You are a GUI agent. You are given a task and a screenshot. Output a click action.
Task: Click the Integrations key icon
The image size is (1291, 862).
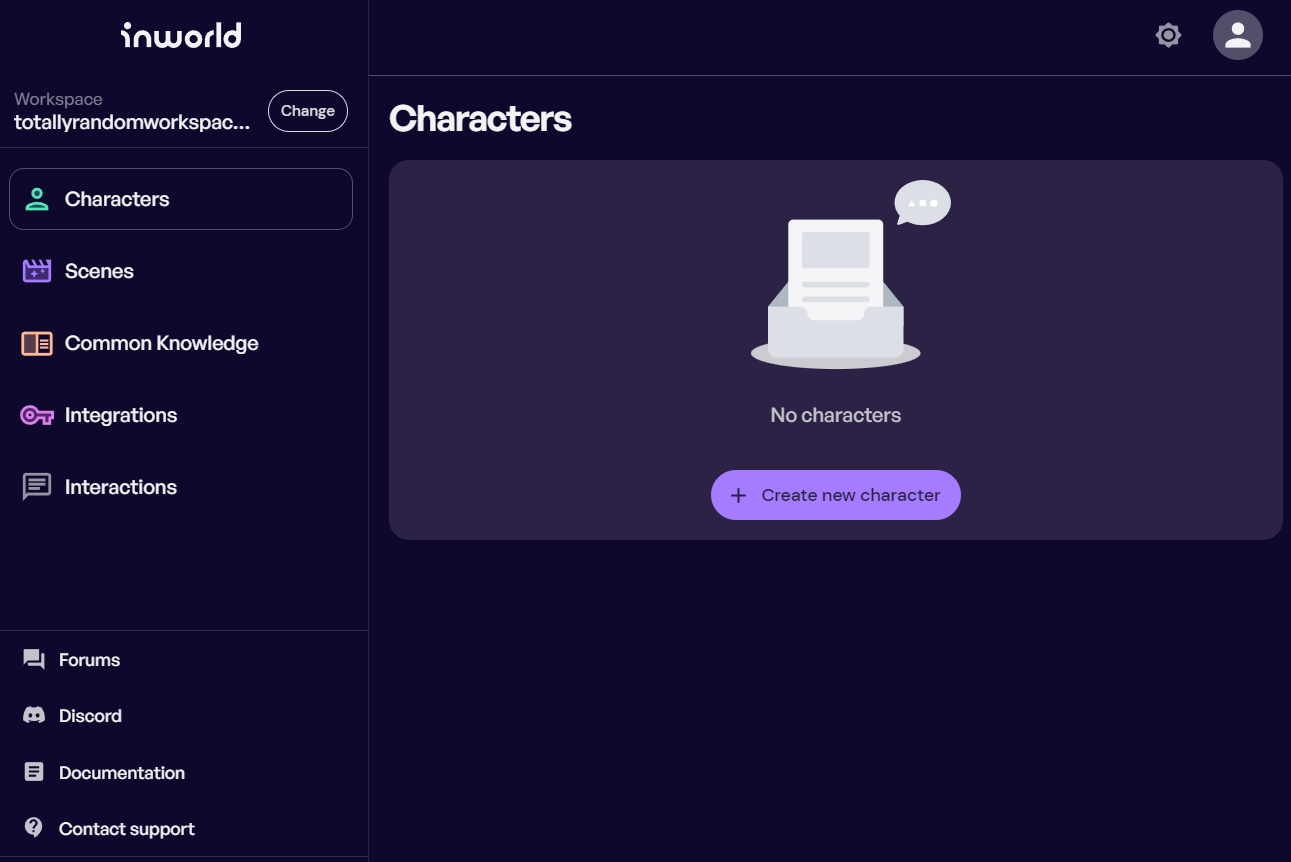click(37, 415)
